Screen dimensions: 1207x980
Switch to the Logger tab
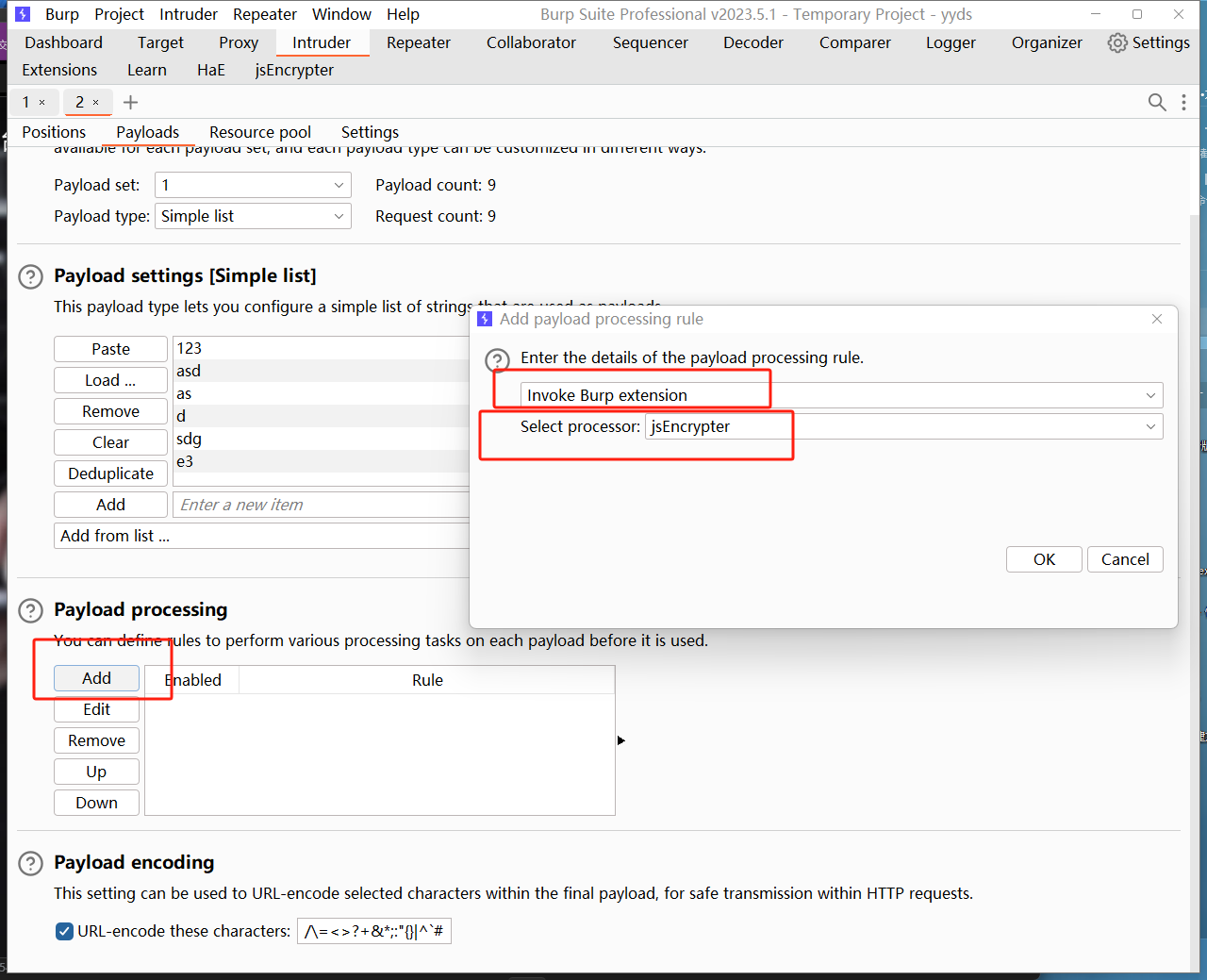click(x=951, y=42)
